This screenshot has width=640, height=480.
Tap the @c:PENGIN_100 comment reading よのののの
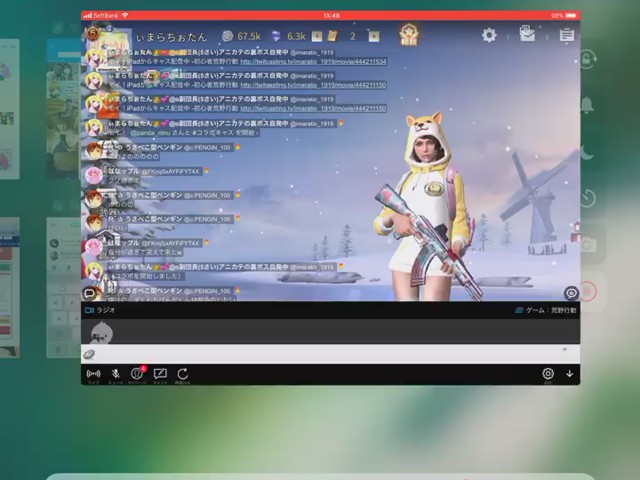click(133, 157)
